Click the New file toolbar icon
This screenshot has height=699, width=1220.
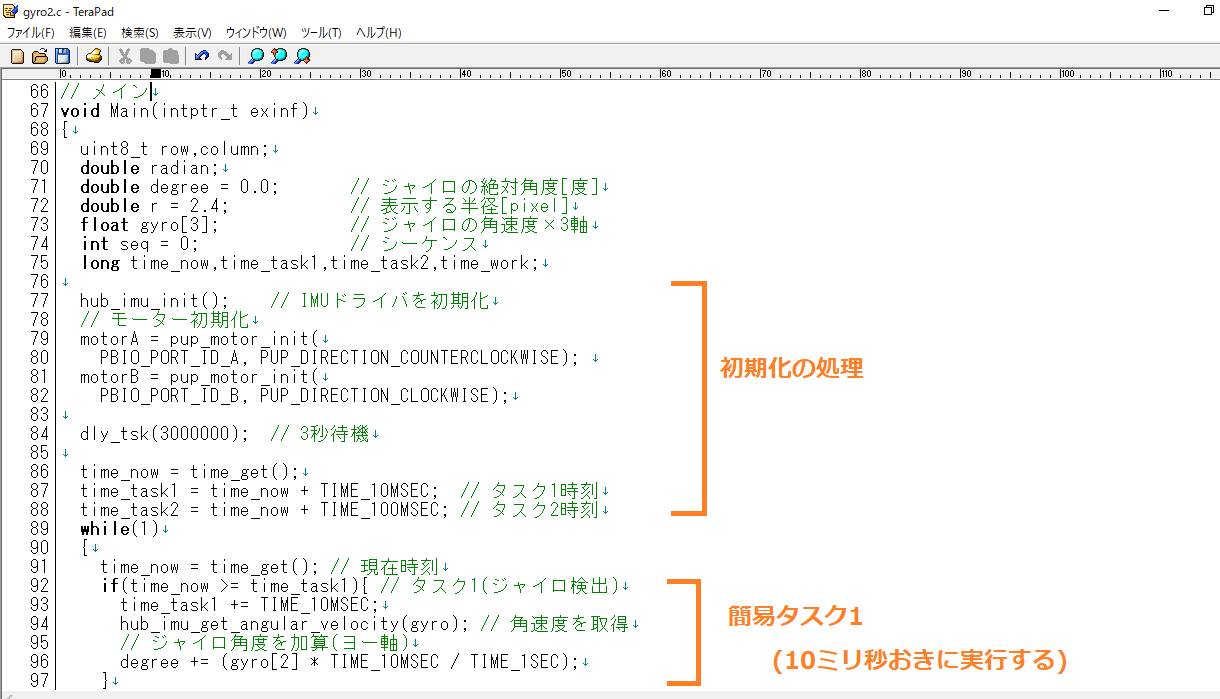click(x=17, y=56)
